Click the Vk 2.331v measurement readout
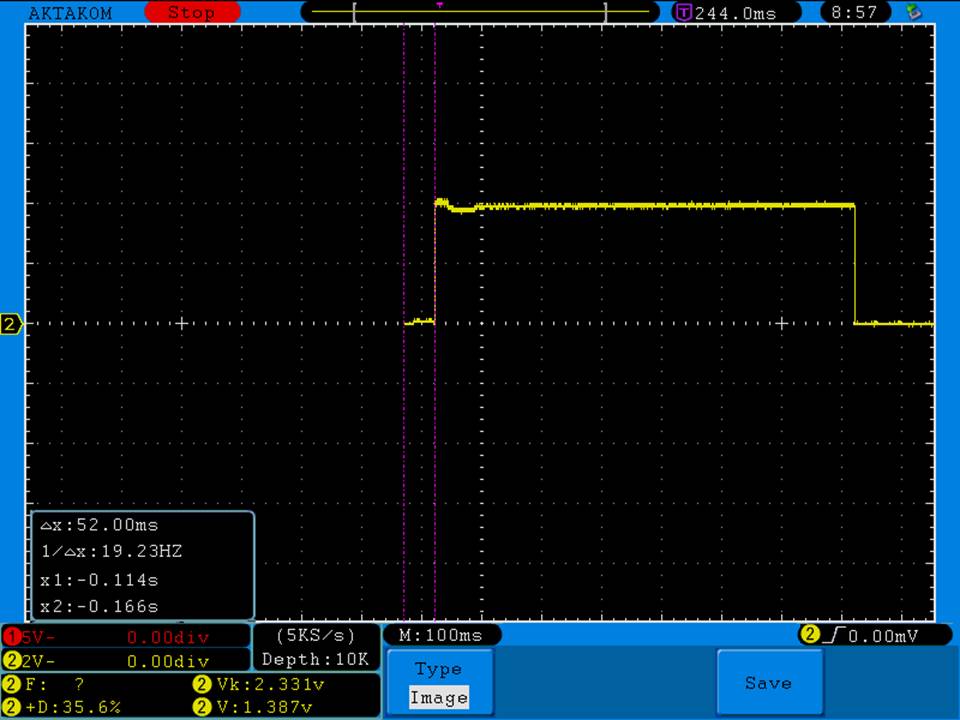The image size is (960, 720). click(261, 685)
